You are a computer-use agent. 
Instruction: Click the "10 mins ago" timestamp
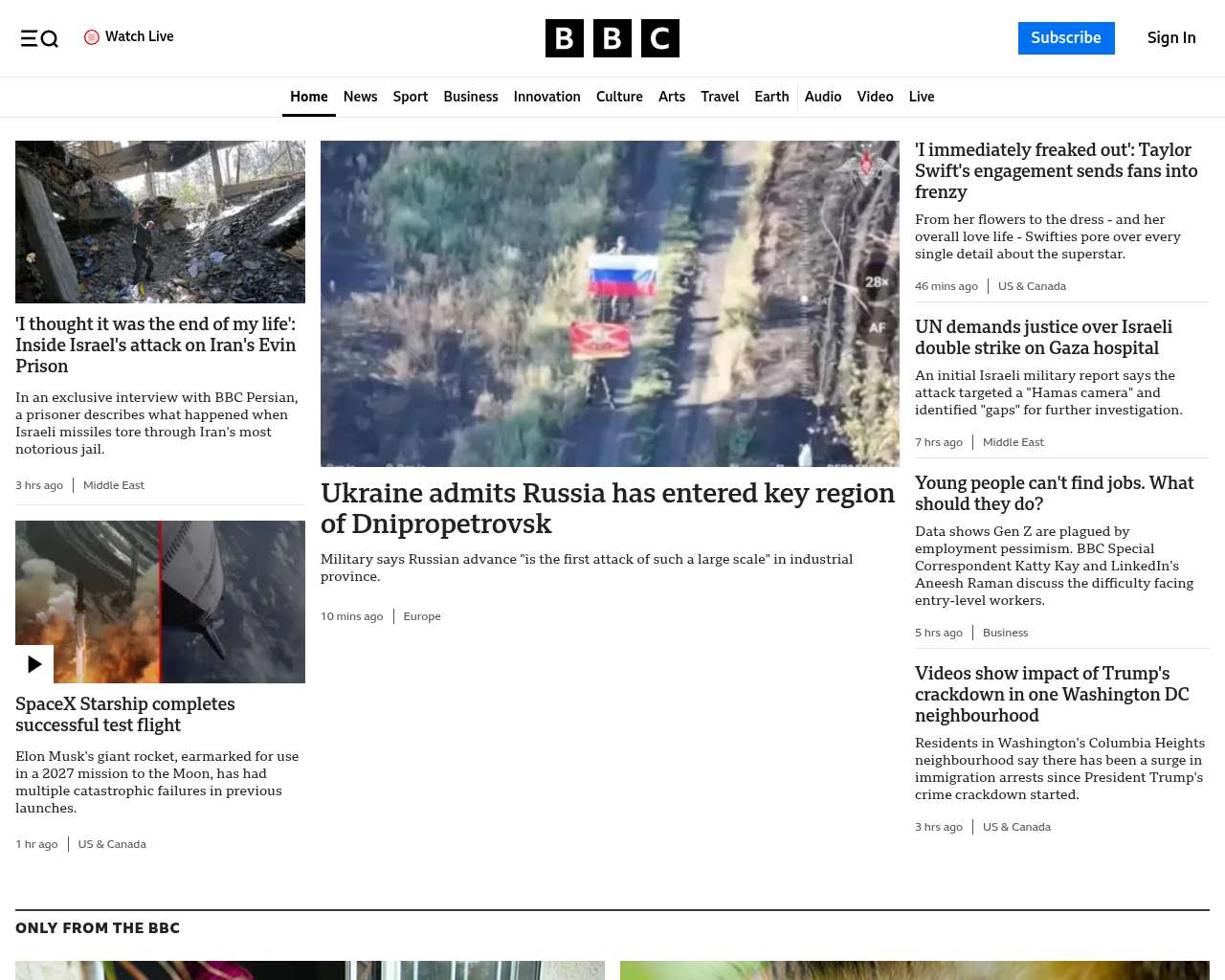point(352,616)
